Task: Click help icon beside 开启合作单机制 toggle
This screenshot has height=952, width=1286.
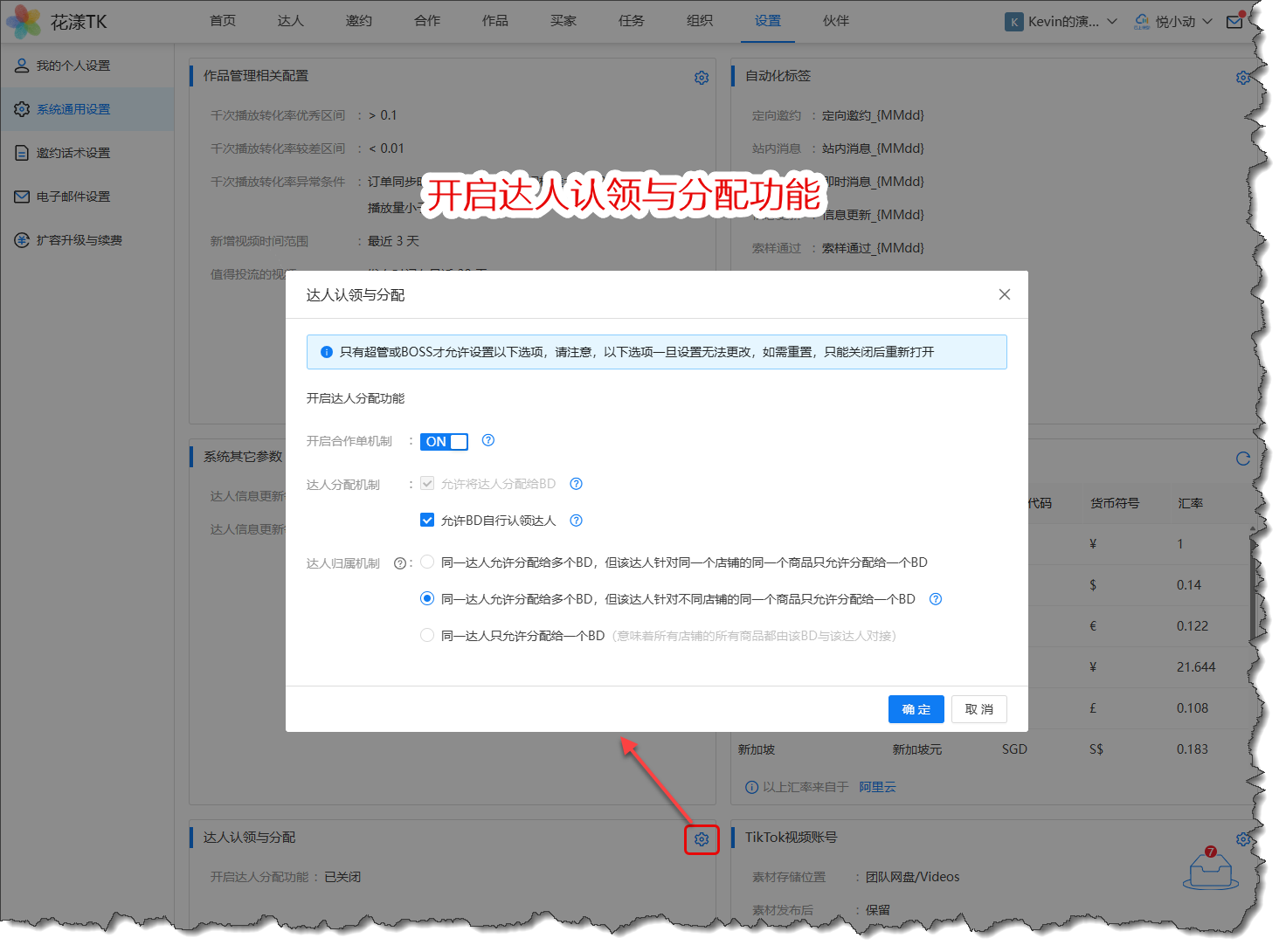Action: pyautogui.click(x=488, y=440)
